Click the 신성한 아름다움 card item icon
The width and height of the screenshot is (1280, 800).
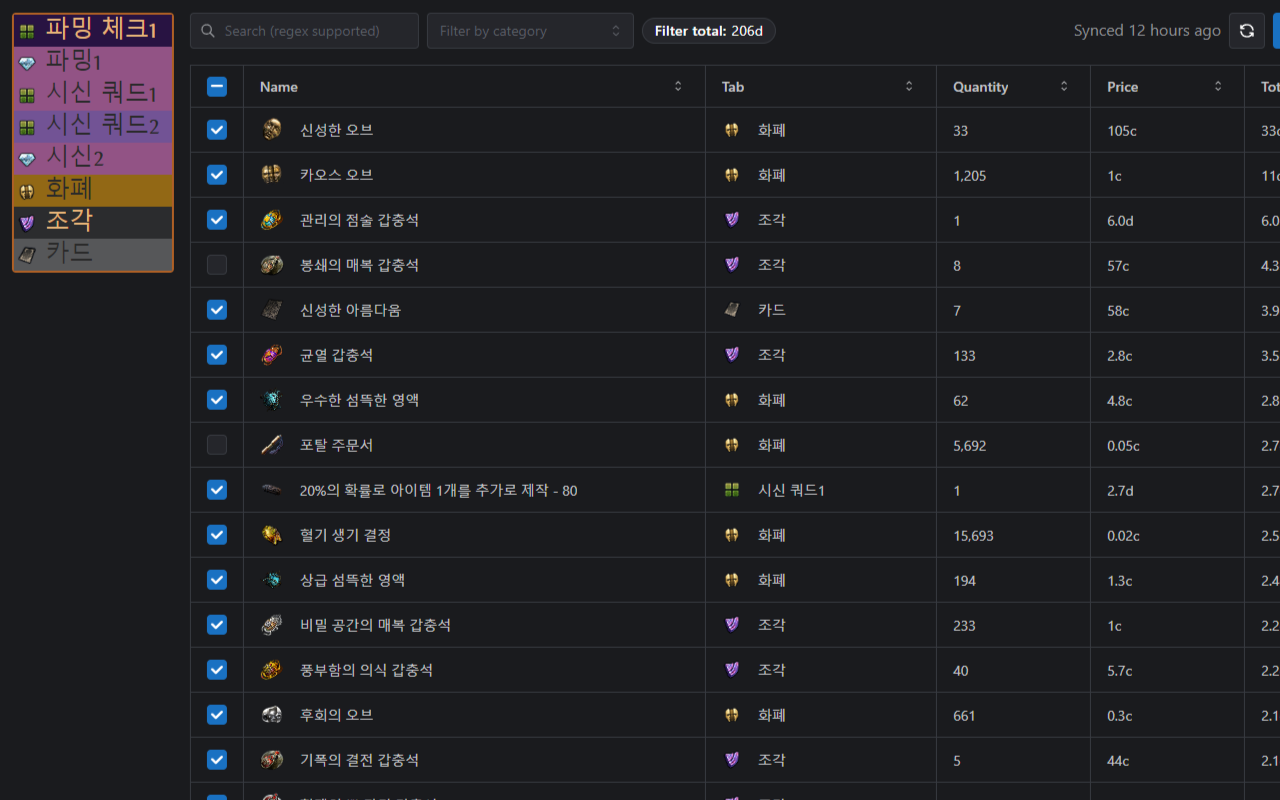[x=272, y=310]
